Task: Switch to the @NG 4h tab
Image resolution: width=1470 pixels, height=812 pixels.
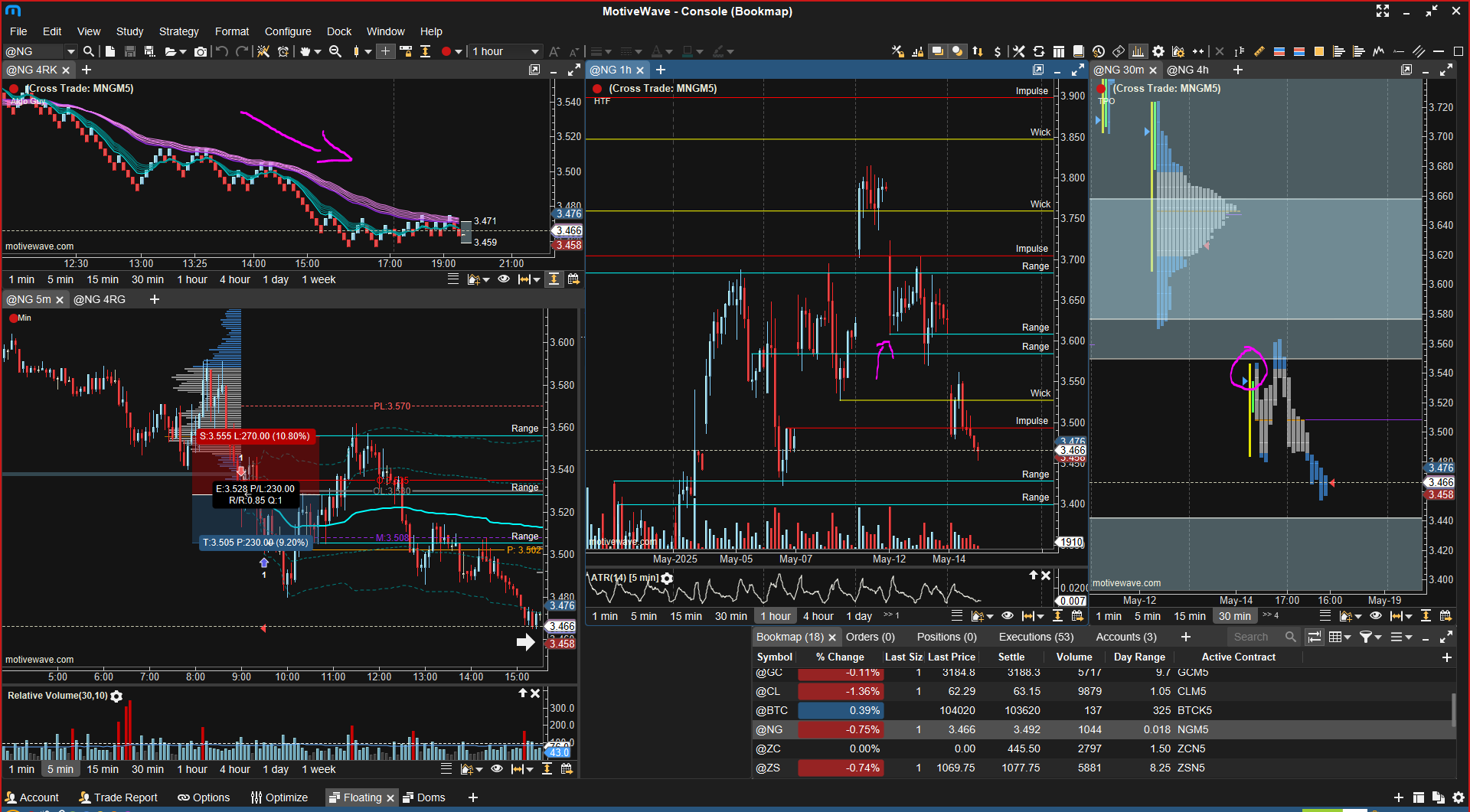Action: pos(1187,70)
